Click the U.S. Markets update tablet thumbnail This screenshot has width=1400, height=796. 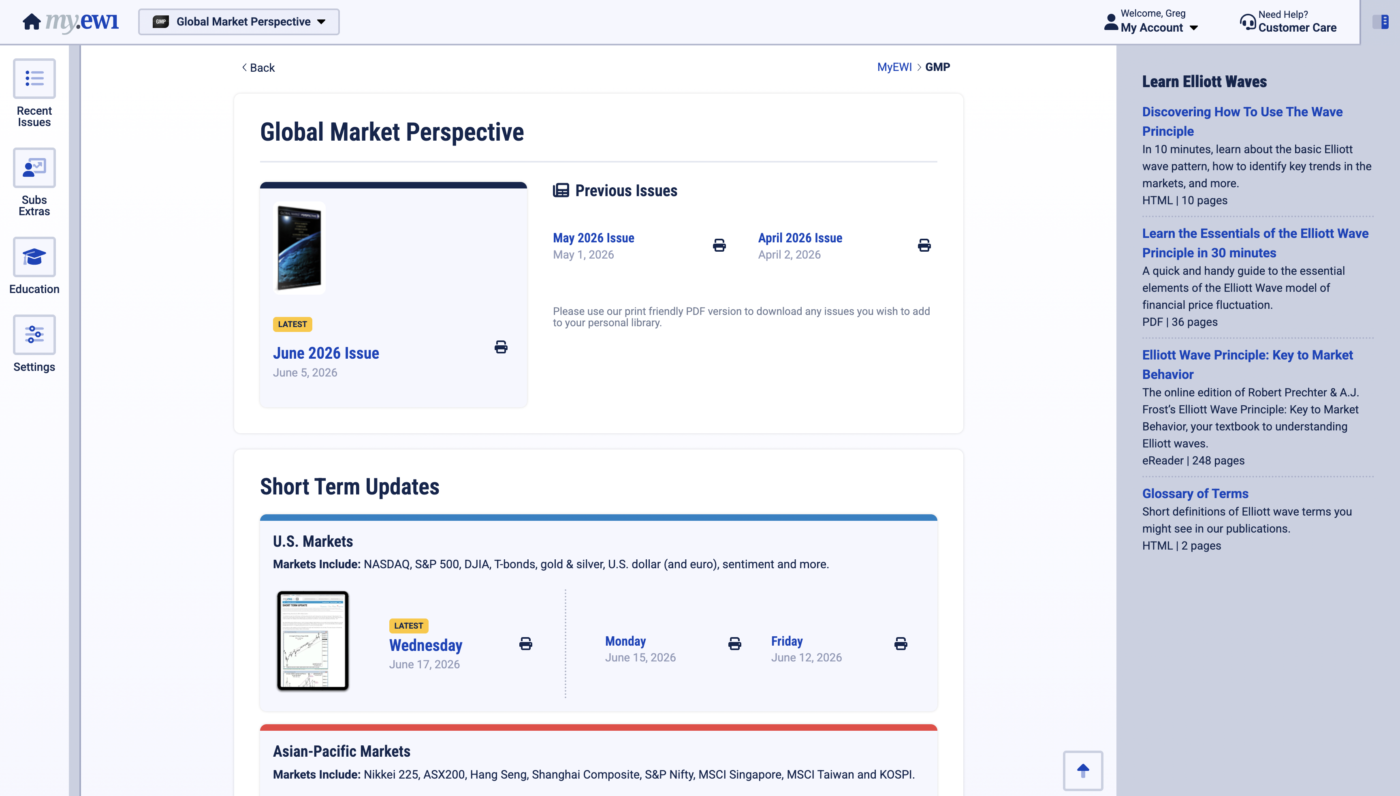click(313, 641)
